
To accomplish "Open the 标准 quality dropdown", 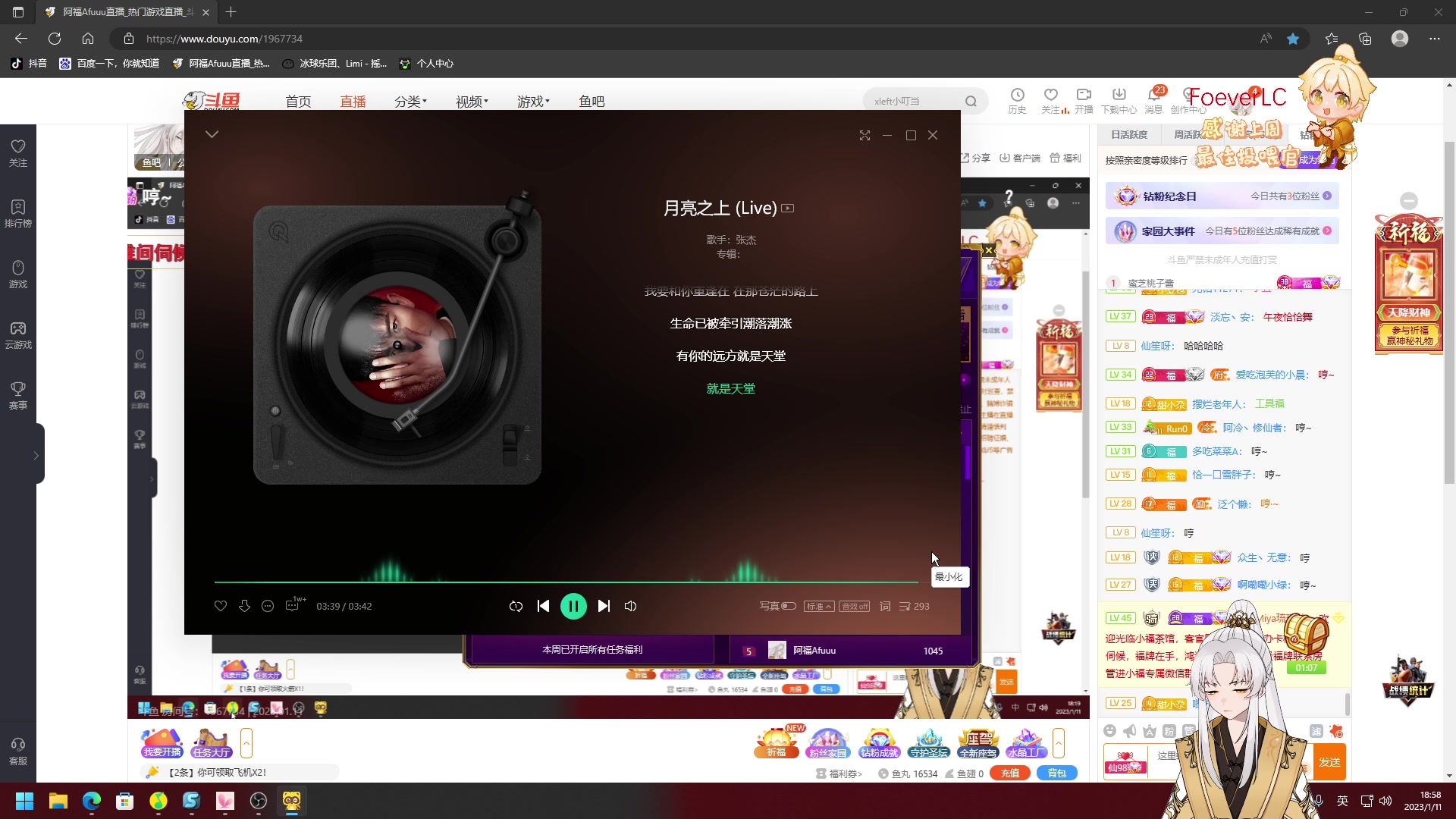I will (819, 606).
